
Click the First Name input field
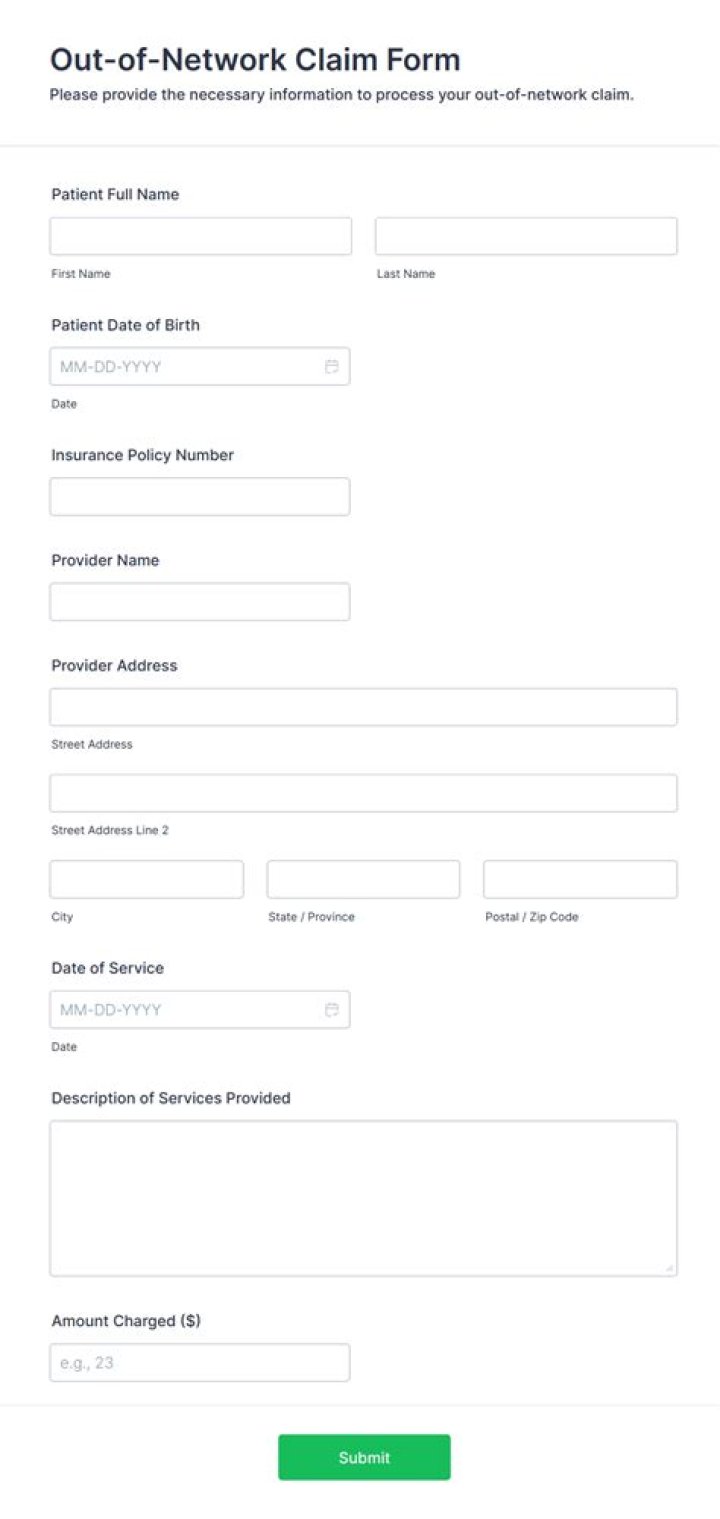click(x=200, y=235)
